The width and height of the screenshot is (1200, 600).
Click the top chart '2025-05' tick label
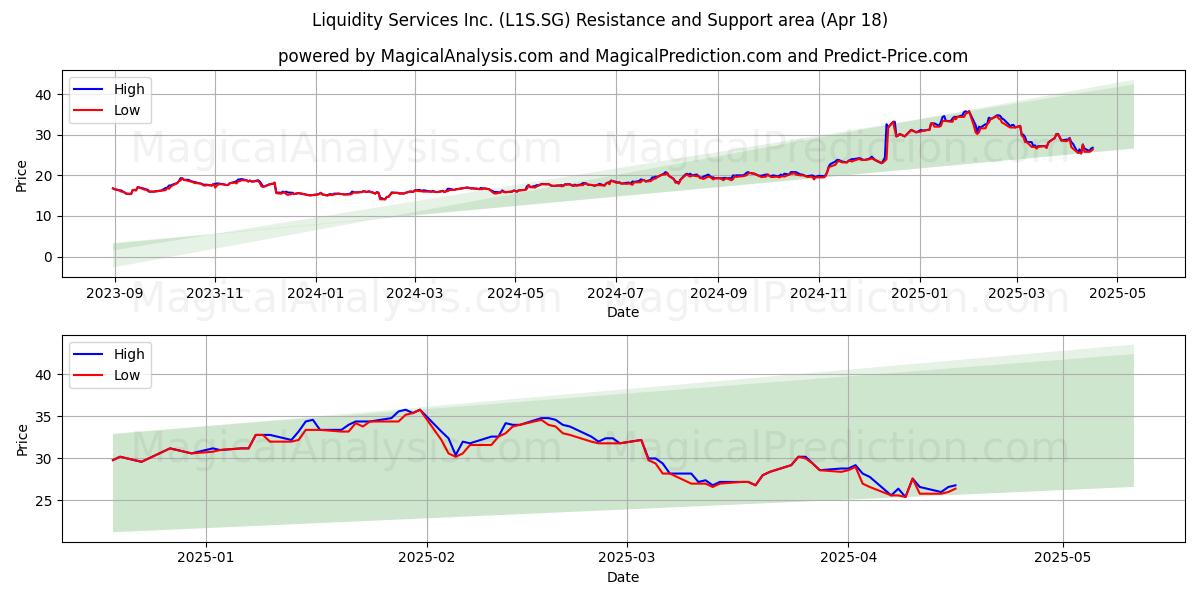point(1119,294)
